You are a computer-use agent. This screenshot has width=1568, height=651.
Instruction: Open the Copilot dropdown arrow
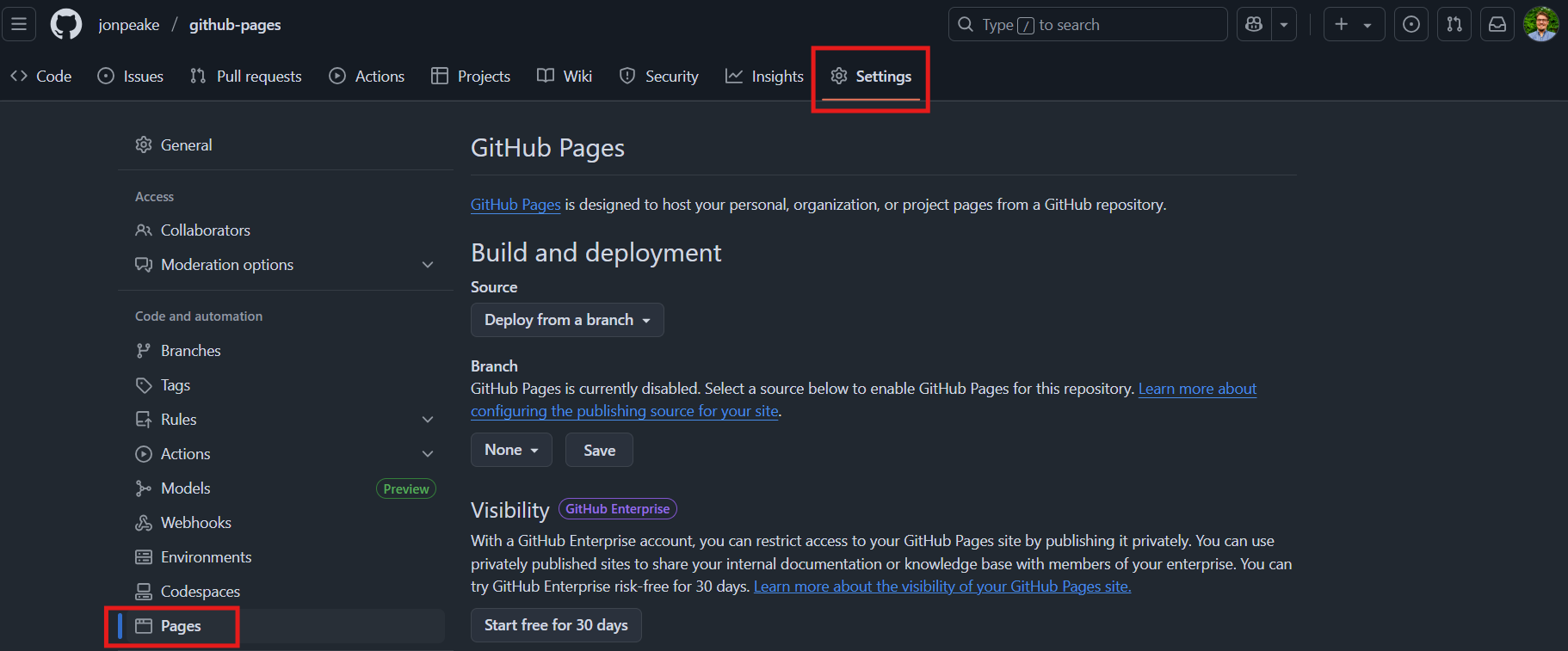(x=1284, y=24)
